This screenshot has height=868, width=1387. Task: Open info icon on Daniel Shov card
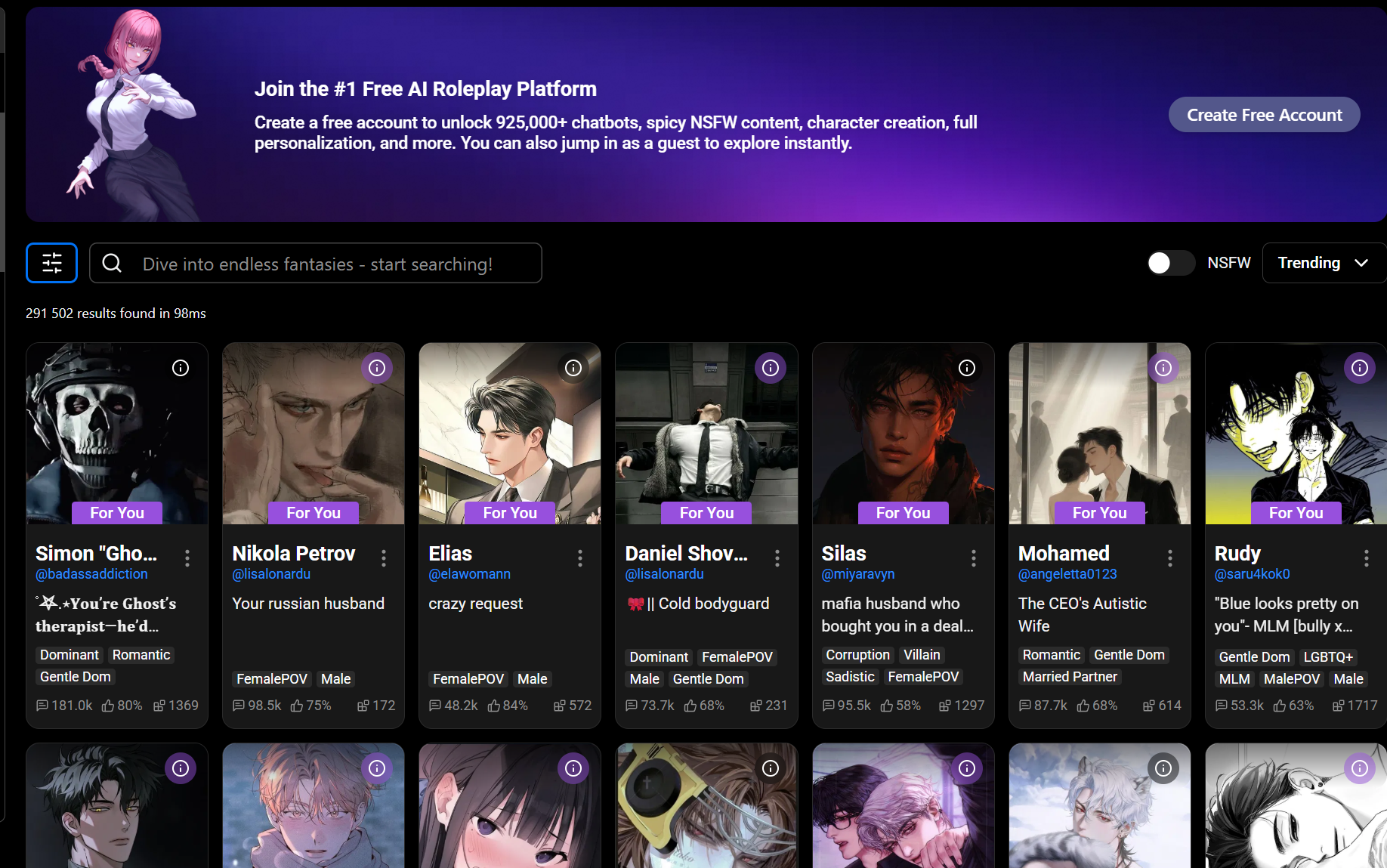click(771, 368)
